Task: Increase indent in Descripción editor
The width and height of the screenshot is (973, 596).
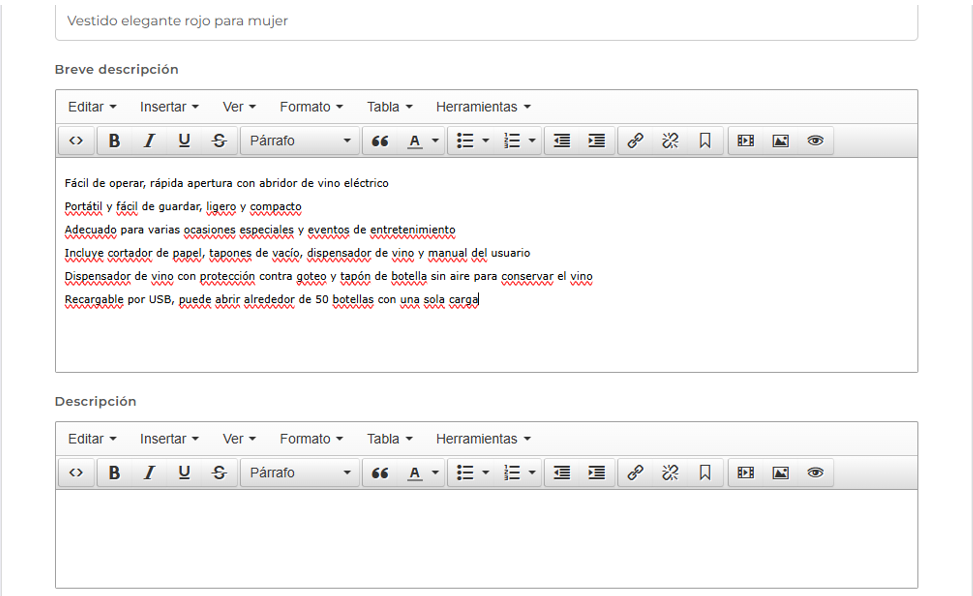Action: click(597, 473)
